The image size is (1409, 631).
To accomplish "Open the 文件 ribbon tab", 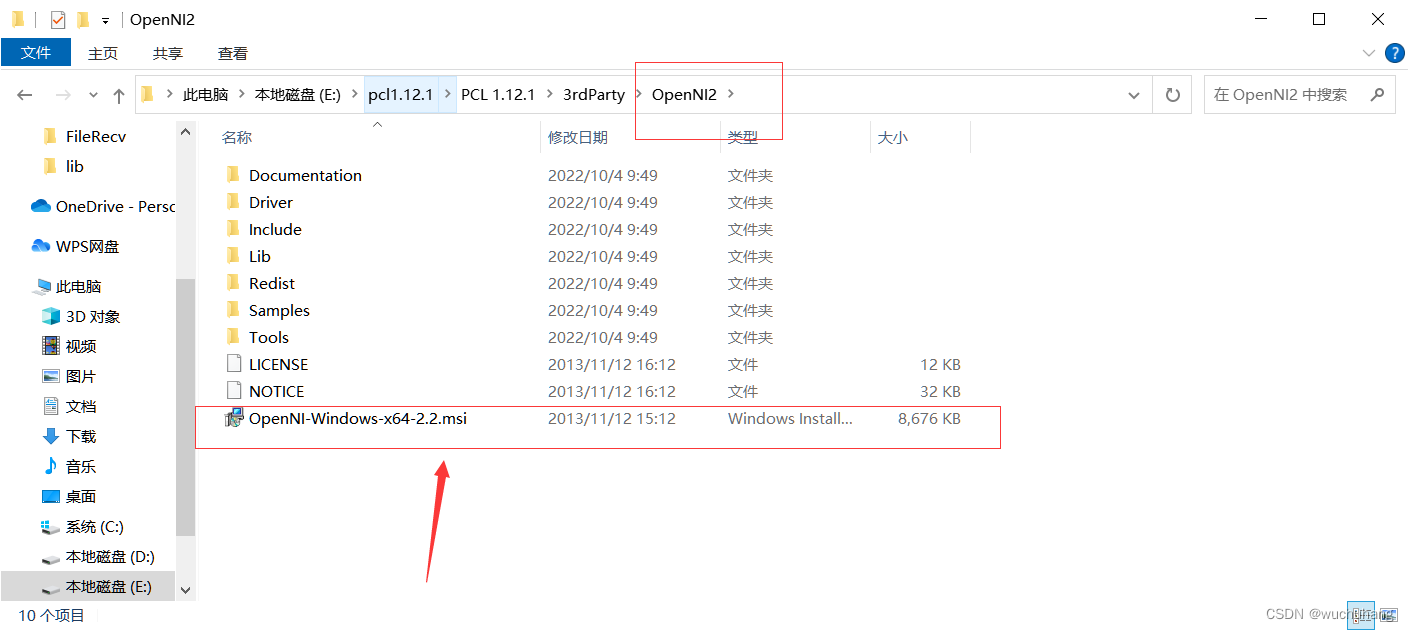I will (x=36, y=53).
